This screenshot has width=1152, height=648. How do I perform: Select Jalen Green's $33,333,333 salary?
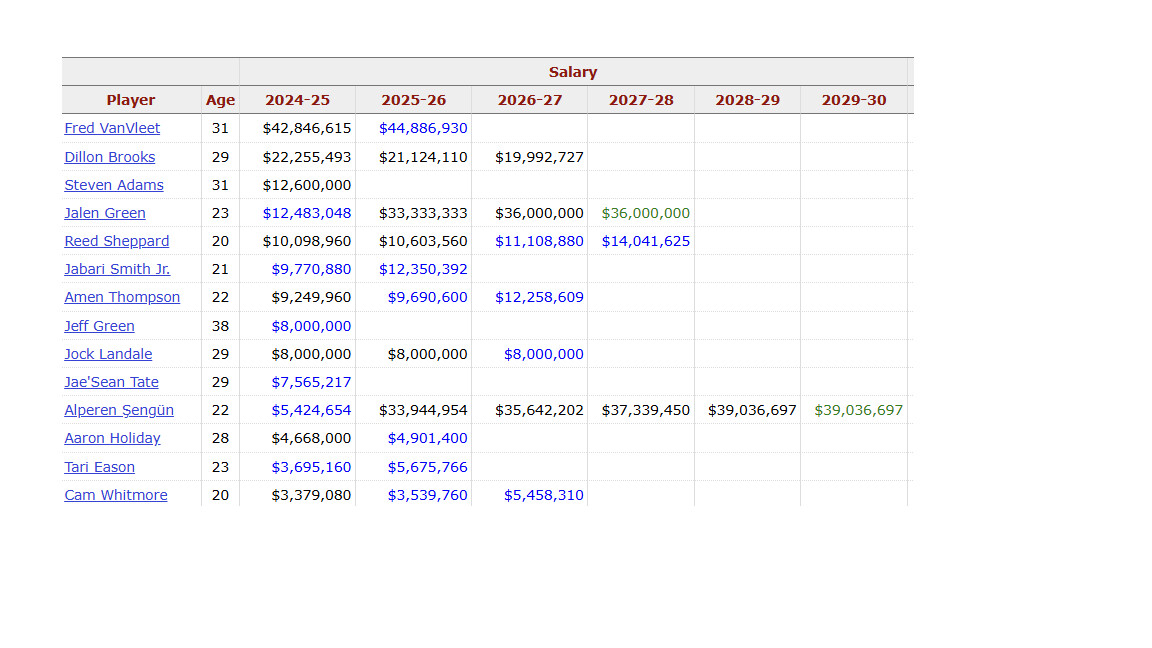click(423, 213)
